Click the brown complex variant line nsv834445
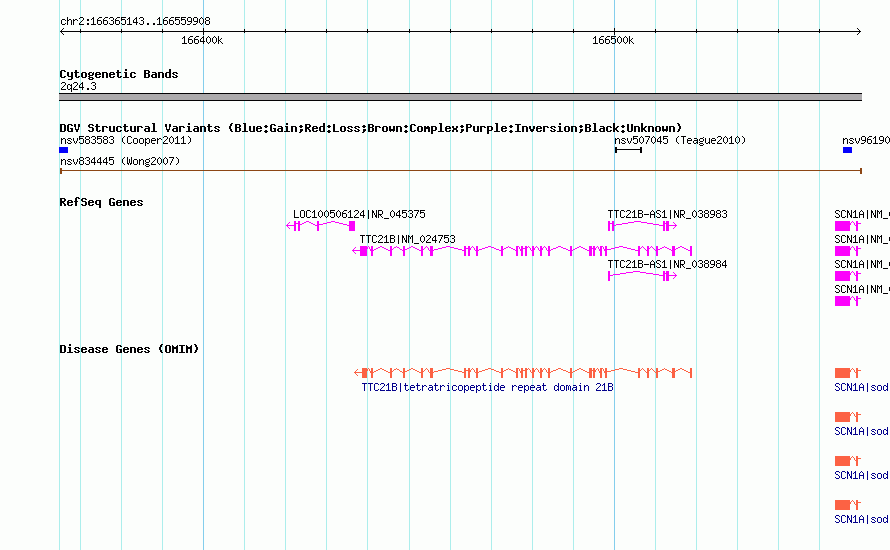Image resolution: width=890 pixels, height=550 pixels. coord(461,171)
